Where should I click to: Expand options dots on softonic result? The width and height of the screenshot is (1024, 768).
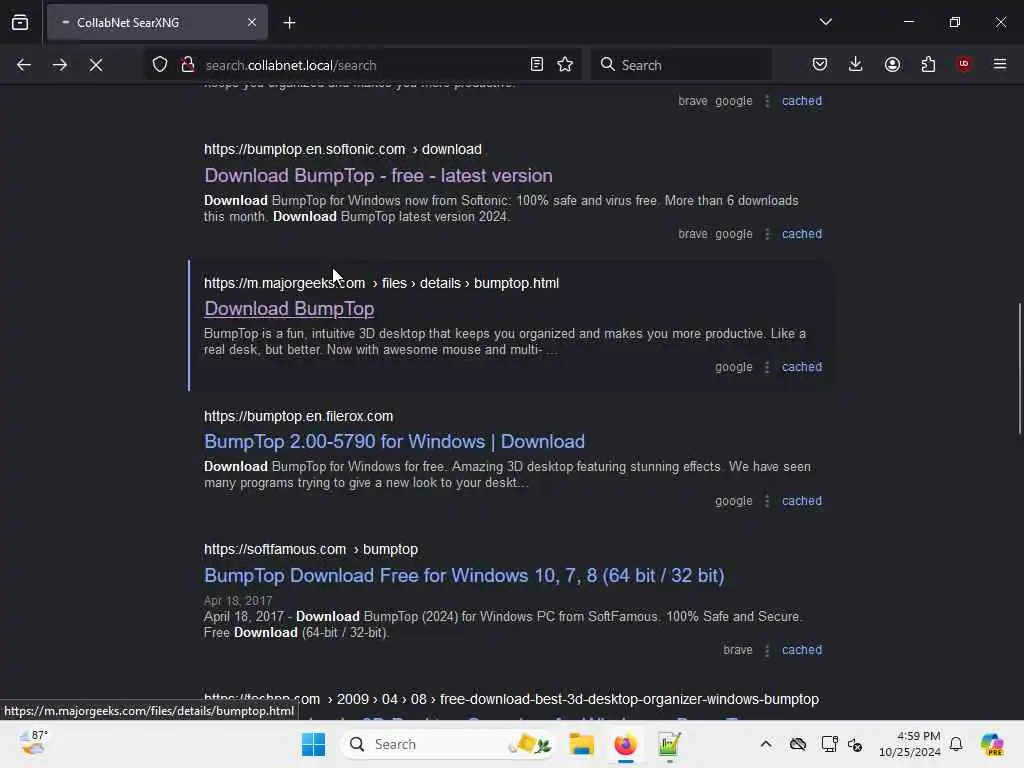(x=767, y=234)
